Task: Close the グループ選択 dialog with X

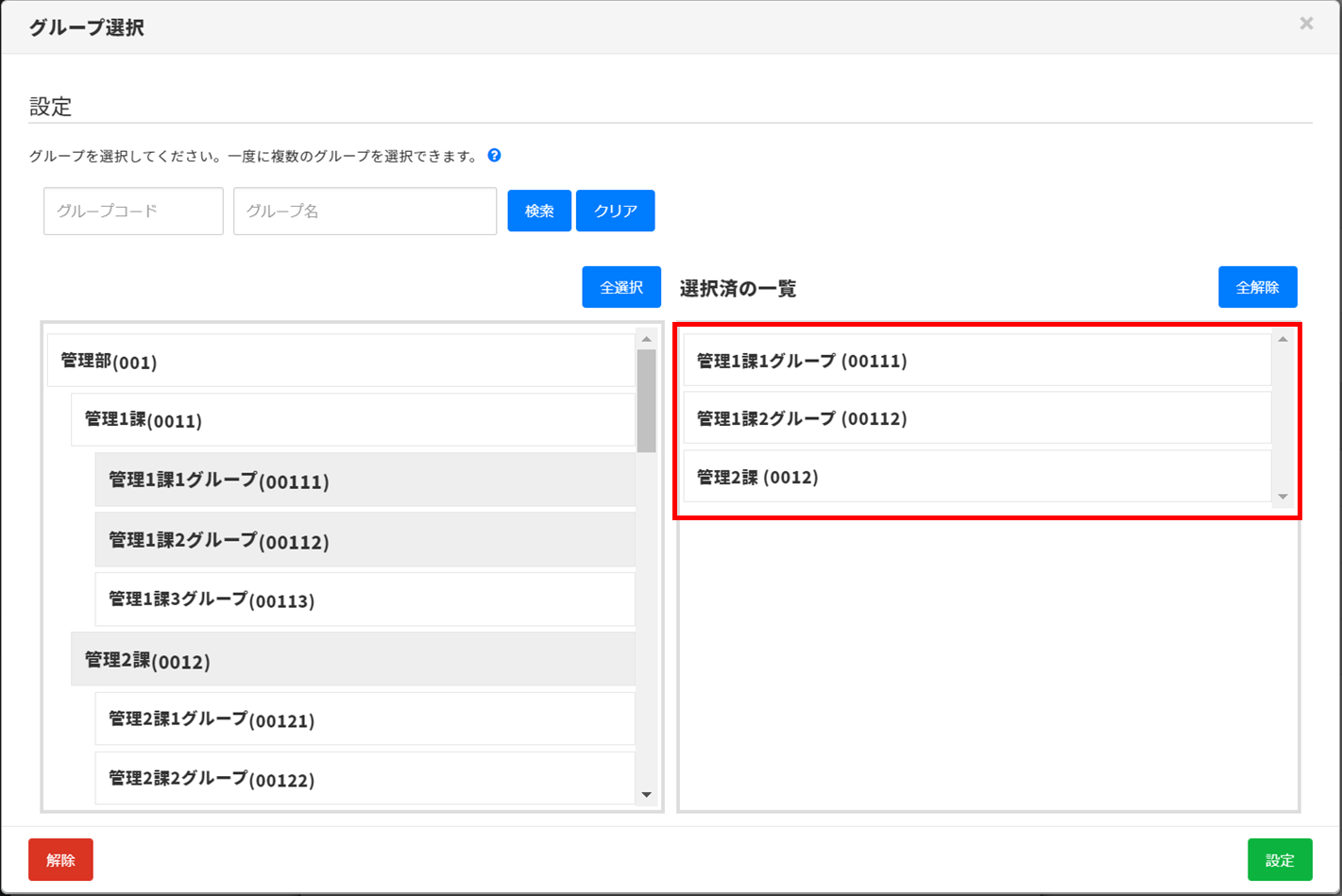Action: 1306,24
